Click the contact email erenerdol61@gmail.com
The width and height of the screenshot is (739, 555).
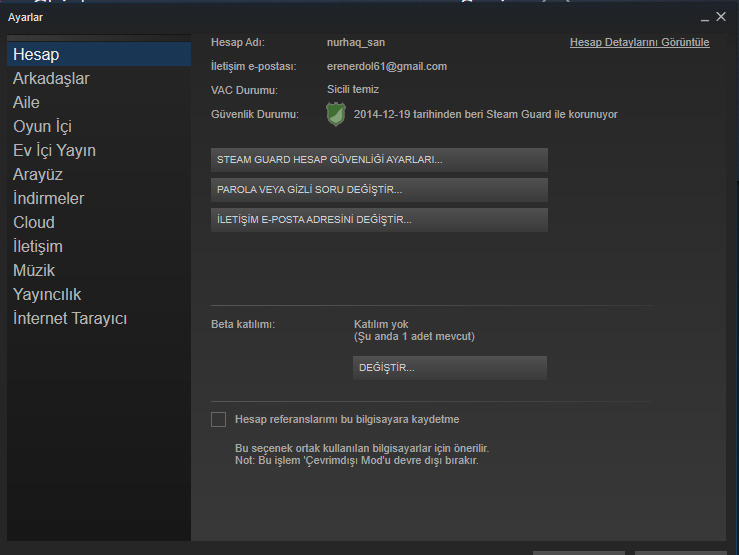click(387, 66)
